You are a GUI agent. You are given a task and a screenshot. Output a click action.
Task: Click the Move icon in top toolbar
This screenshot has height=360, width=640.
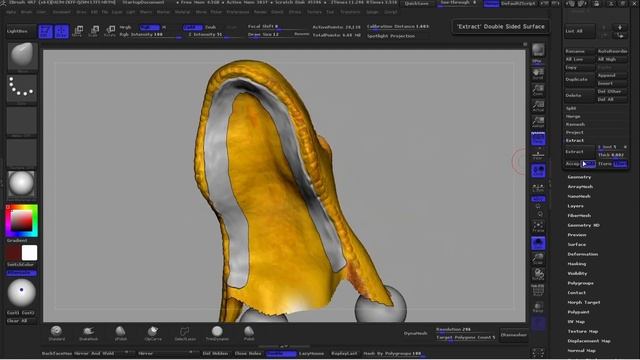(78, 31)
